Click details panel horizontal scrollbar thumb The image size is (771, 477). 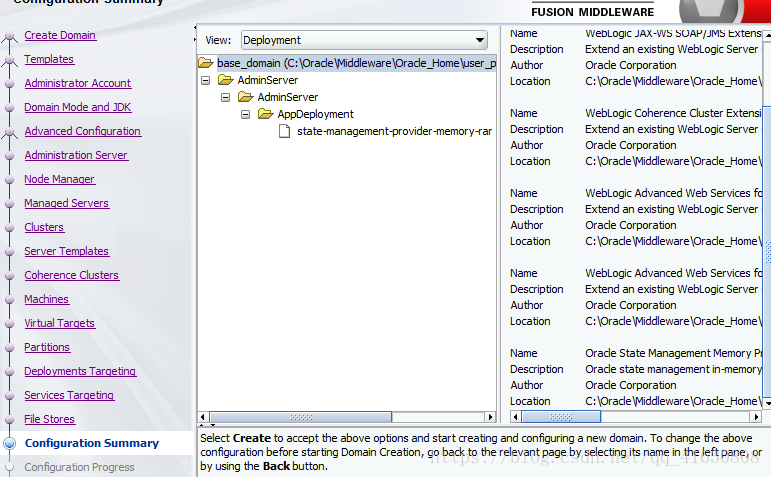(x=561, y=417)
